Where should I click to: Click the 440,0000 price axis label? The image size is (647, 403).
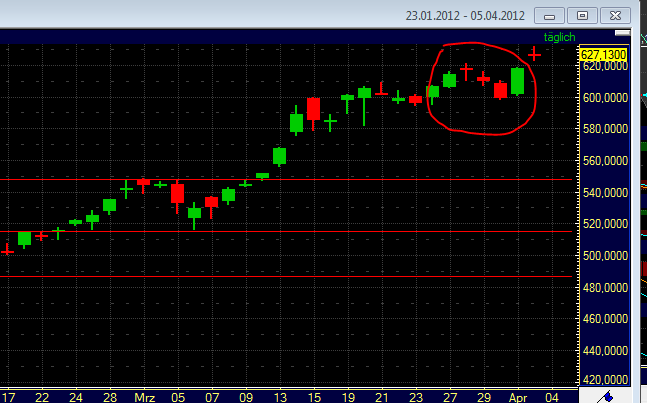point(605,350)
